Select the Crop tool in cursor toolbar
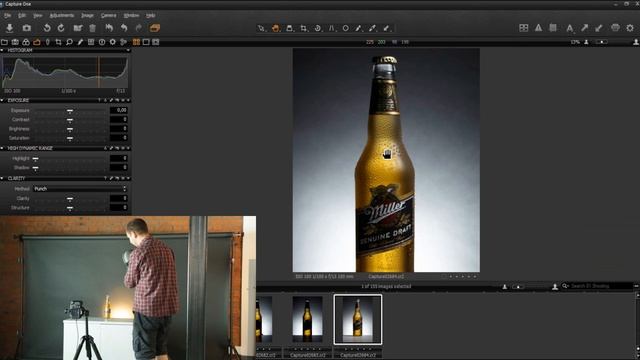This screenshot has width=640, height=360. pyautogui.click(x=304, y=28)
